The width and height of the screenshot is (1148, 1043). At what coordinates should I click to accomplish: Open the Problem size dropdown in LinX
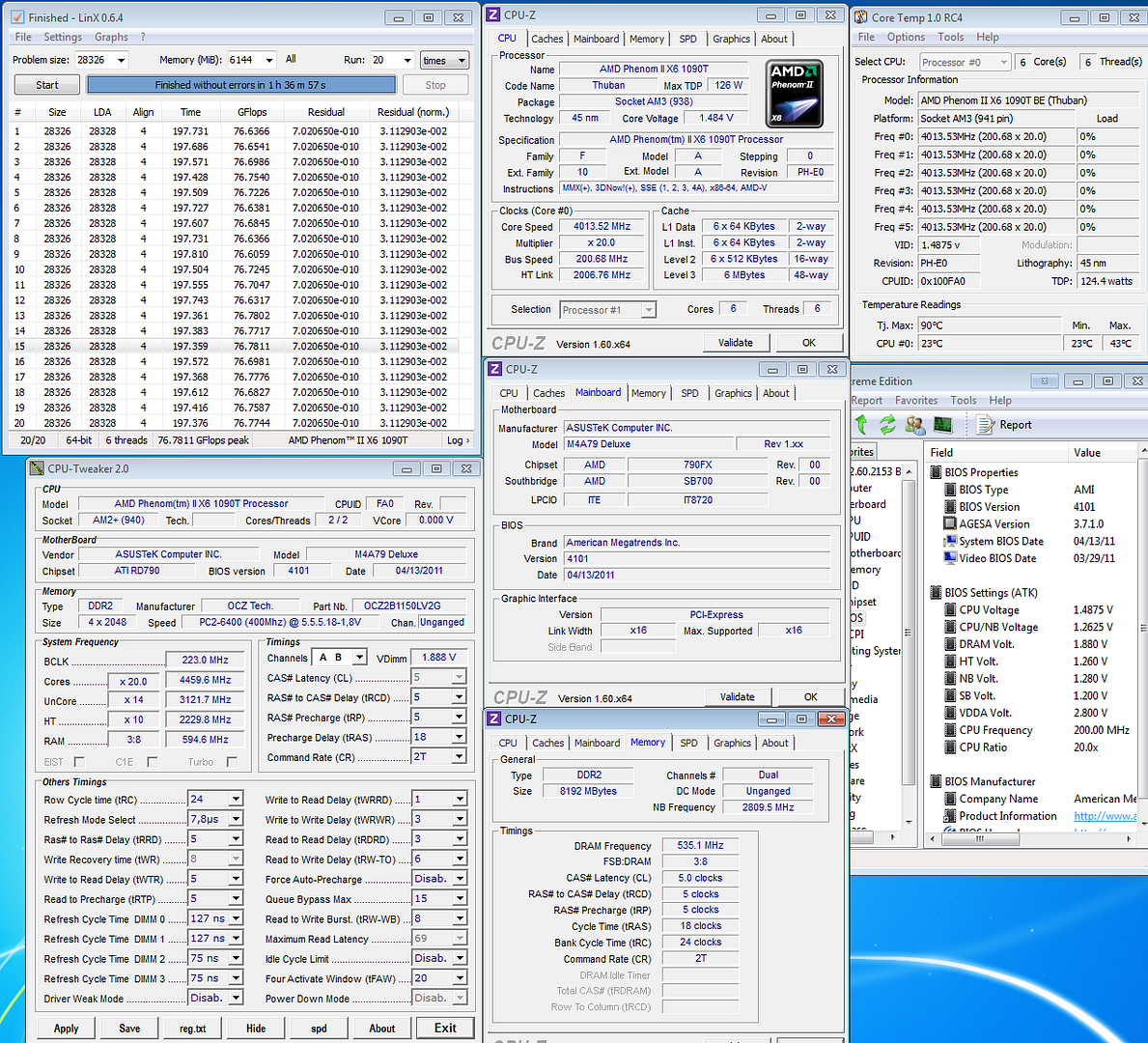pyautogui.click(x=121, y=60)
